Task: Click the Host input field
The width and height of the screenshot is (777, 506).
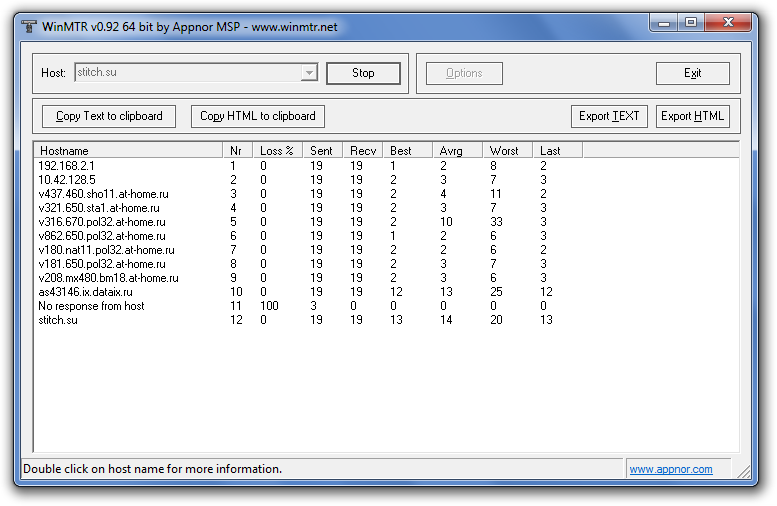Action: pyautogui.click(x=185, y=73)
